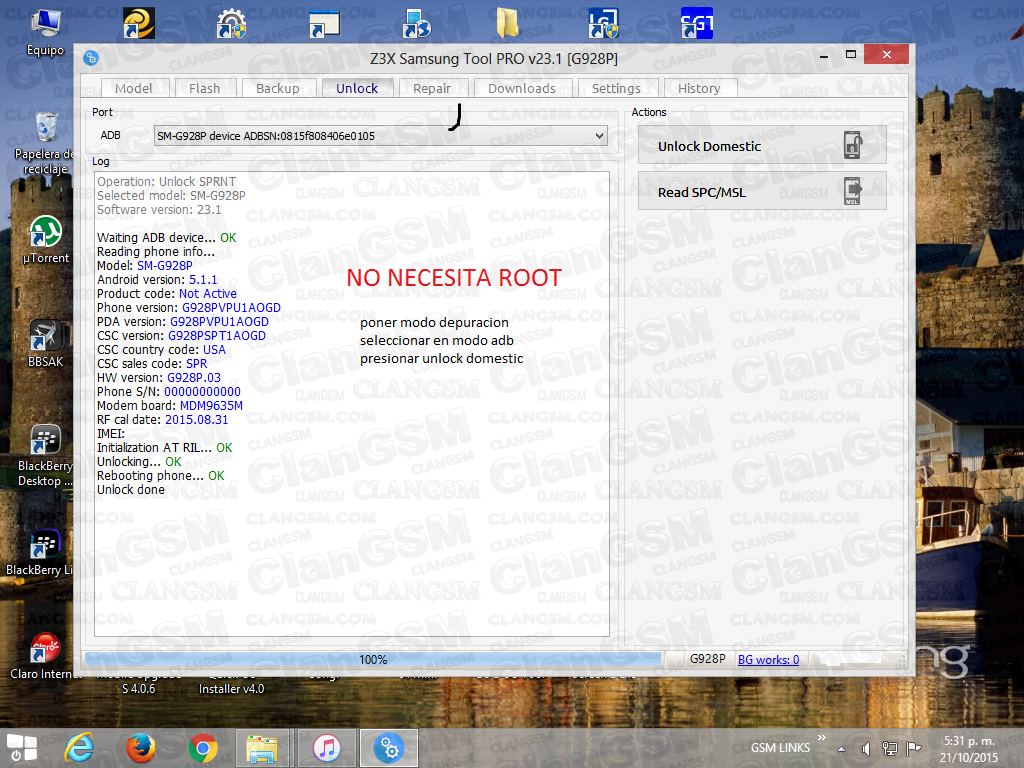Viewport: 1024px width, 768px height.
Task: Click the G928P model in the status bar
Action: 707,659
